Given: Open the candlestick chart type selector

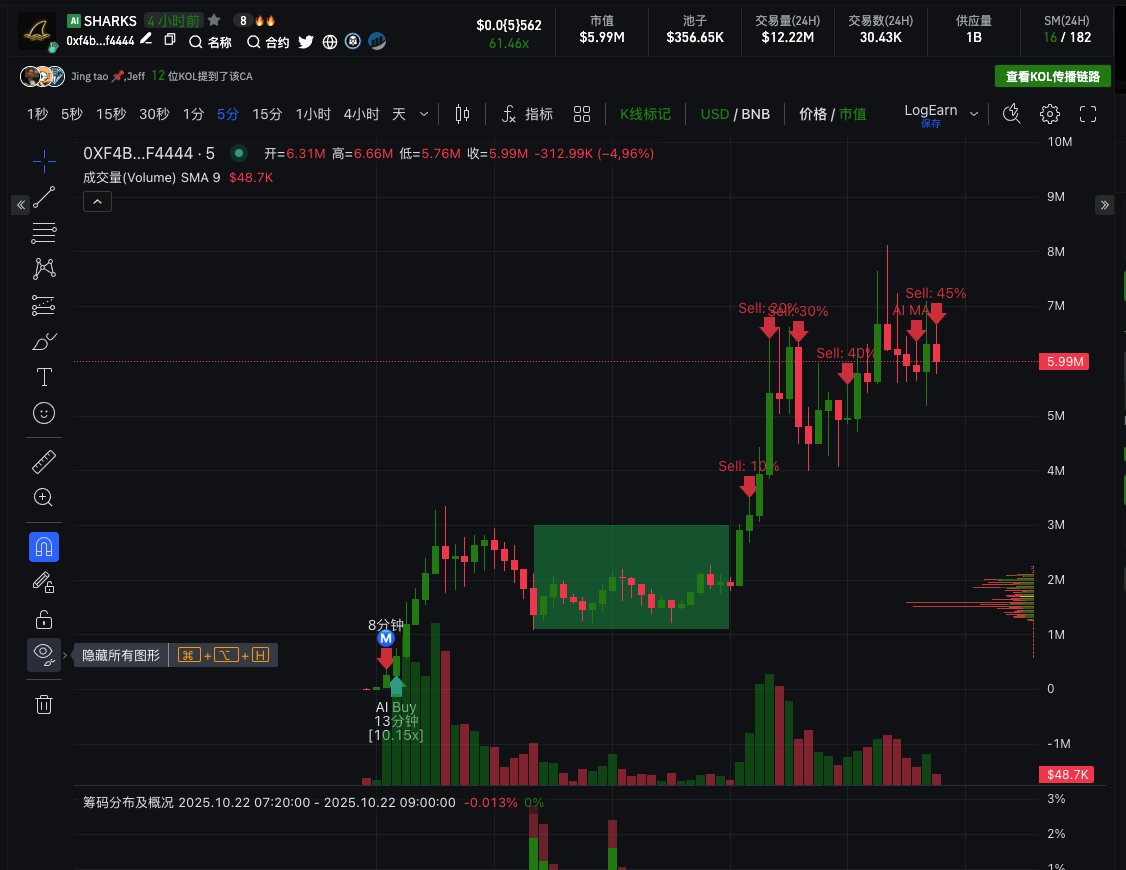Looking at the screenshot, I should (462, 114).
